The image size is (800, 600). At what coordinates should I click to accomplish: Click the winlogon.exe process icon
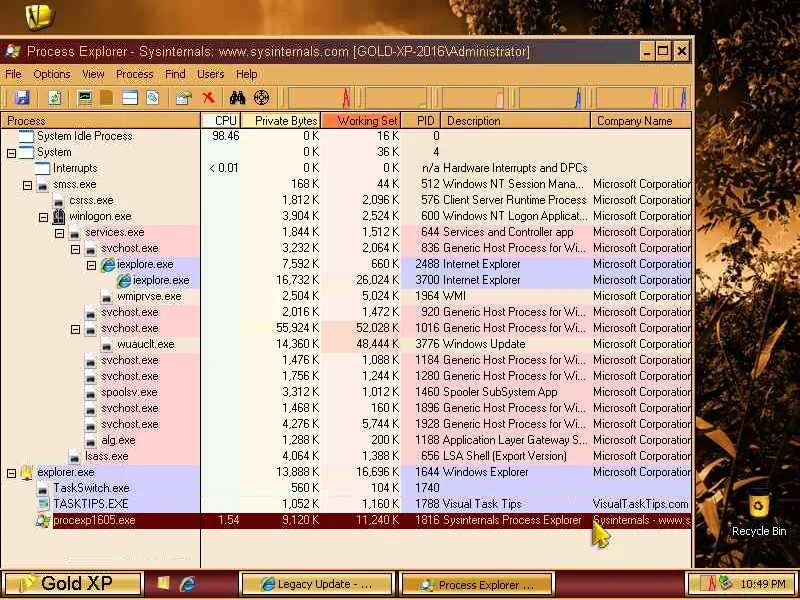[59, 216]
